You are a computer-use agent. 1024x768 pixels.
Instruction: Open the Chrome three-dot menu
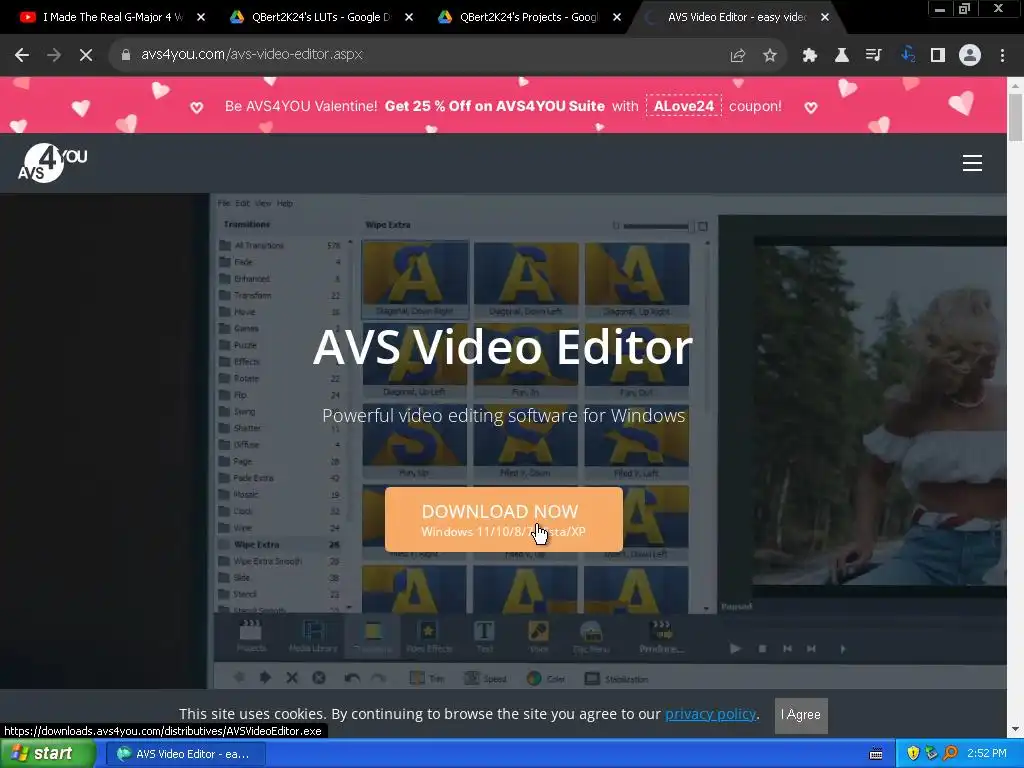[x=1002, y=55]
